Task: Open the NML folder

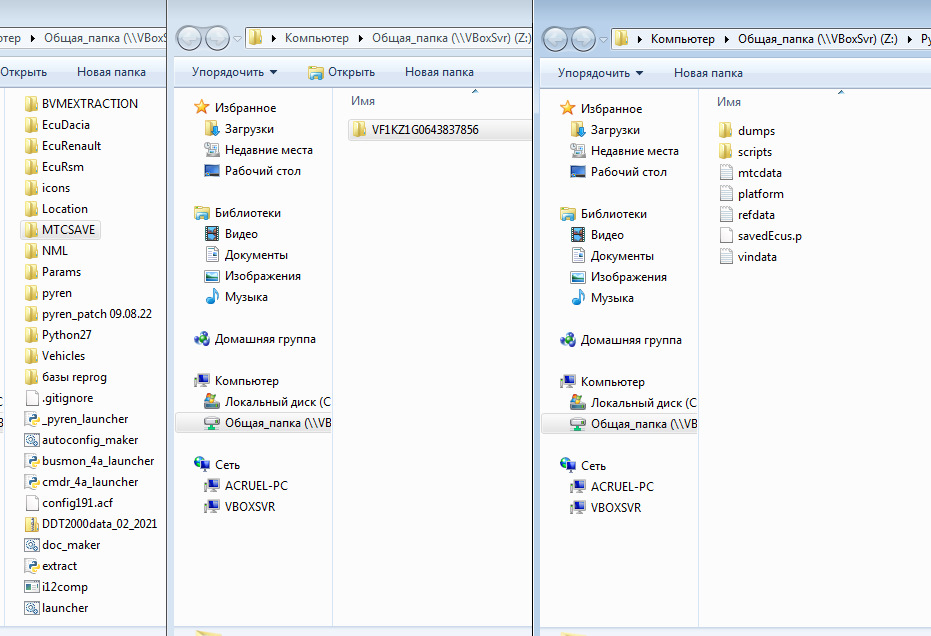Action: tap(46, 251)
